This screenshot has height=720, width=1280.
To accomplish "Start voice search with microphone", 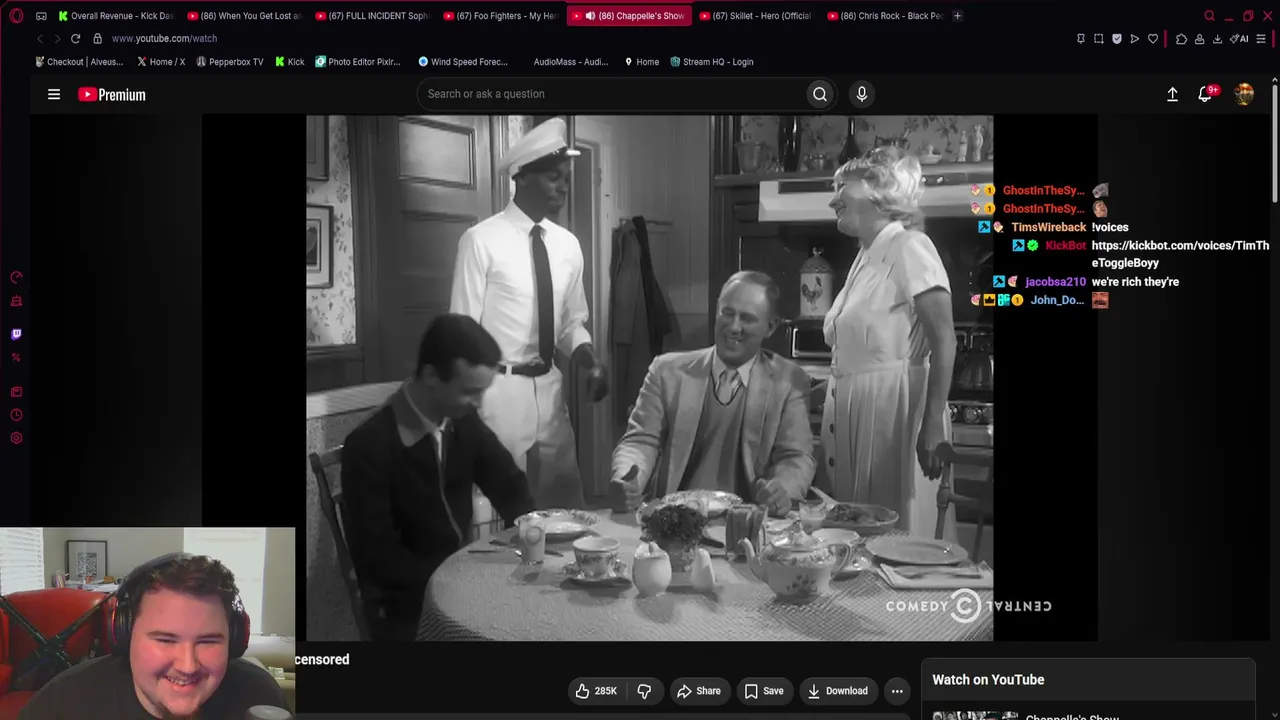I will tap(862, 94).
